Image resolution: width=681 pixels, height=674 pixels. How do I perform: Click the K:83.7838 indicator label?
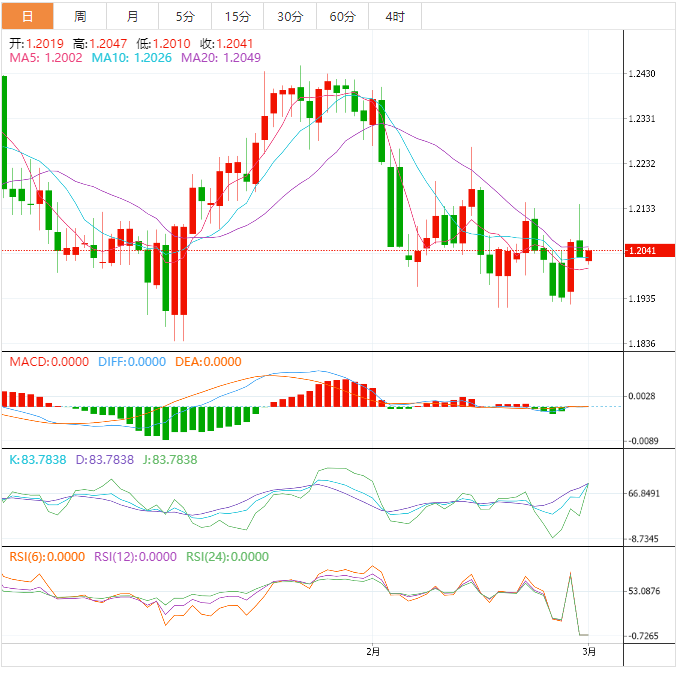click(38, 459)
